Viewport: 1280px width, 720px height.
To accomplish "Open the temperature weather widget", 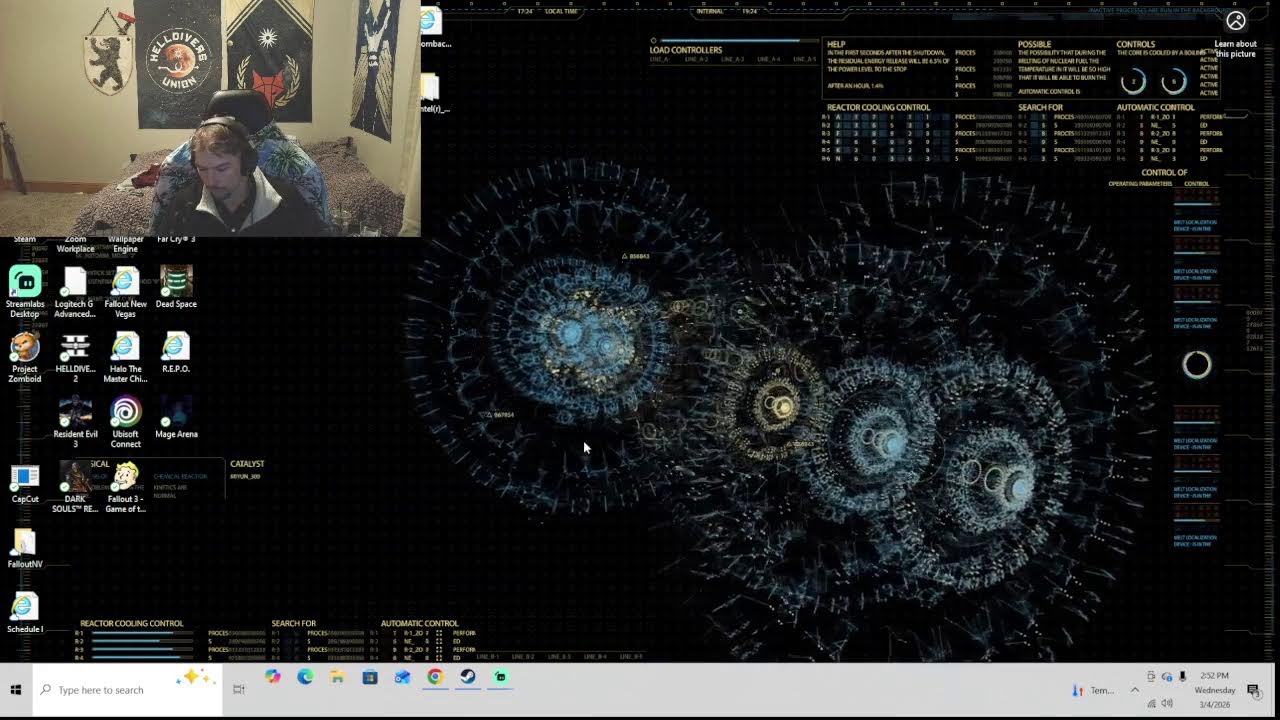I will [1093, 690].
